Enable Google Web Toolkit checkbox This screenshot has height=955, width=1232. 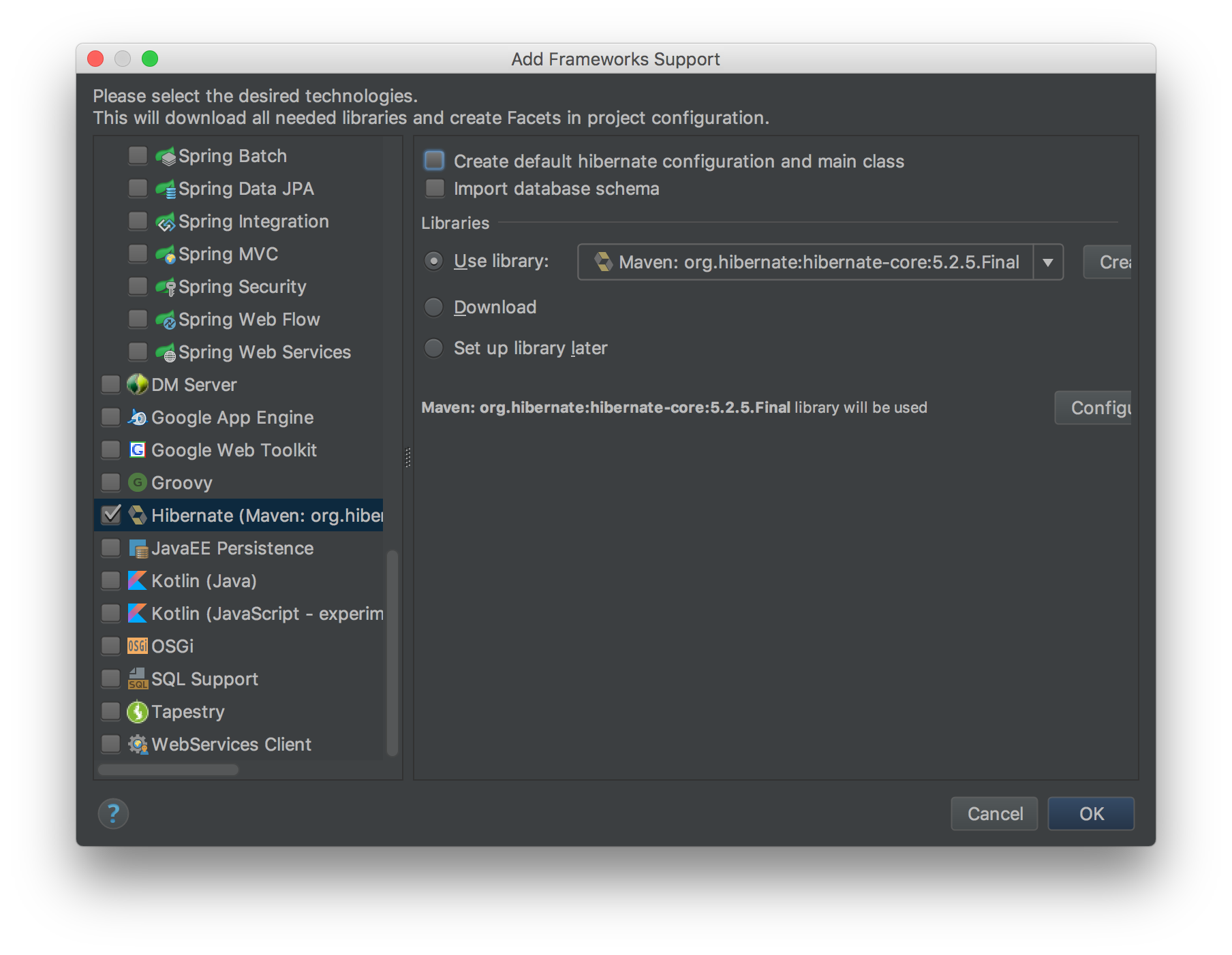pos(110,450)
